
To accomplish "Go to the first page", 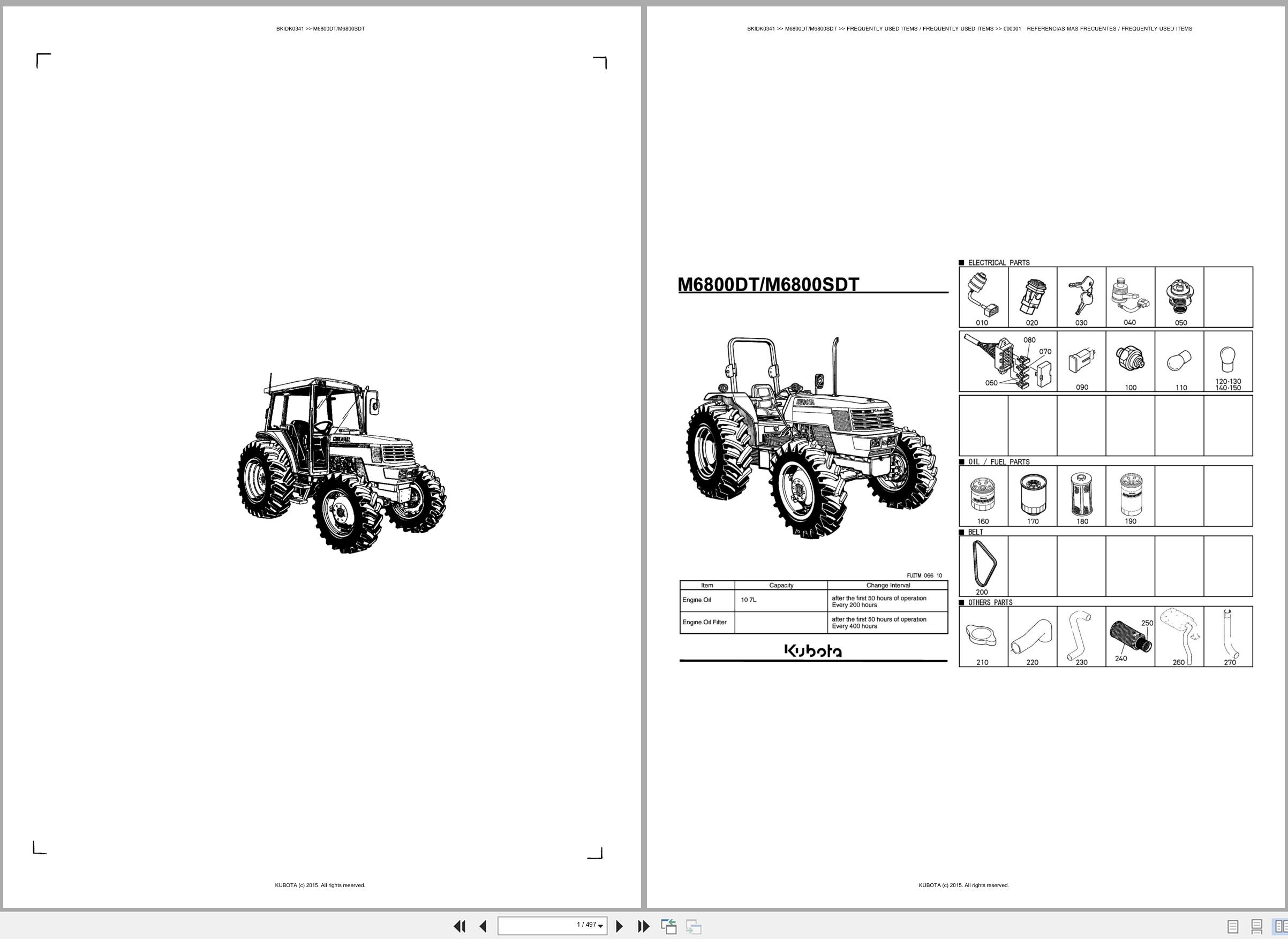I will pos(460,926).
